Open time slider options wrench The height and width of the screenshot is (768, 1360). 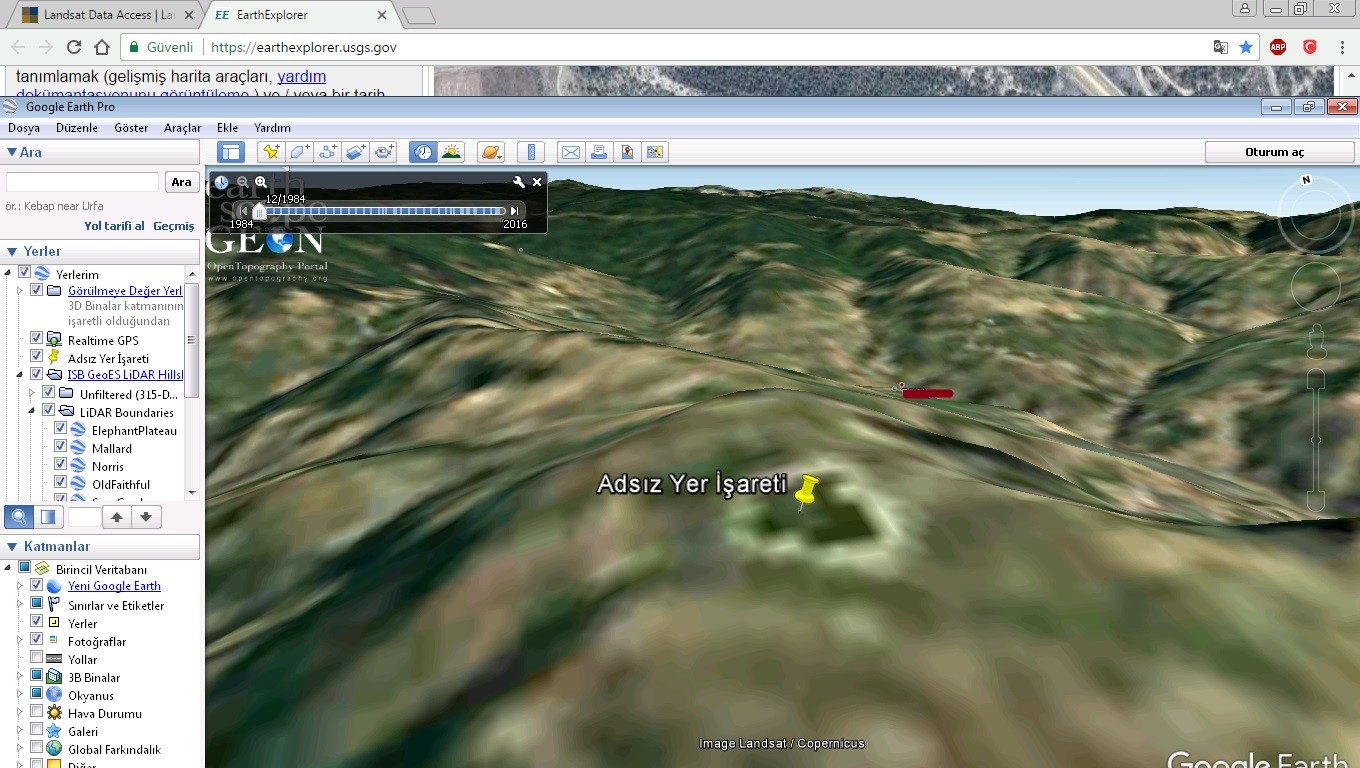point(518,182)
